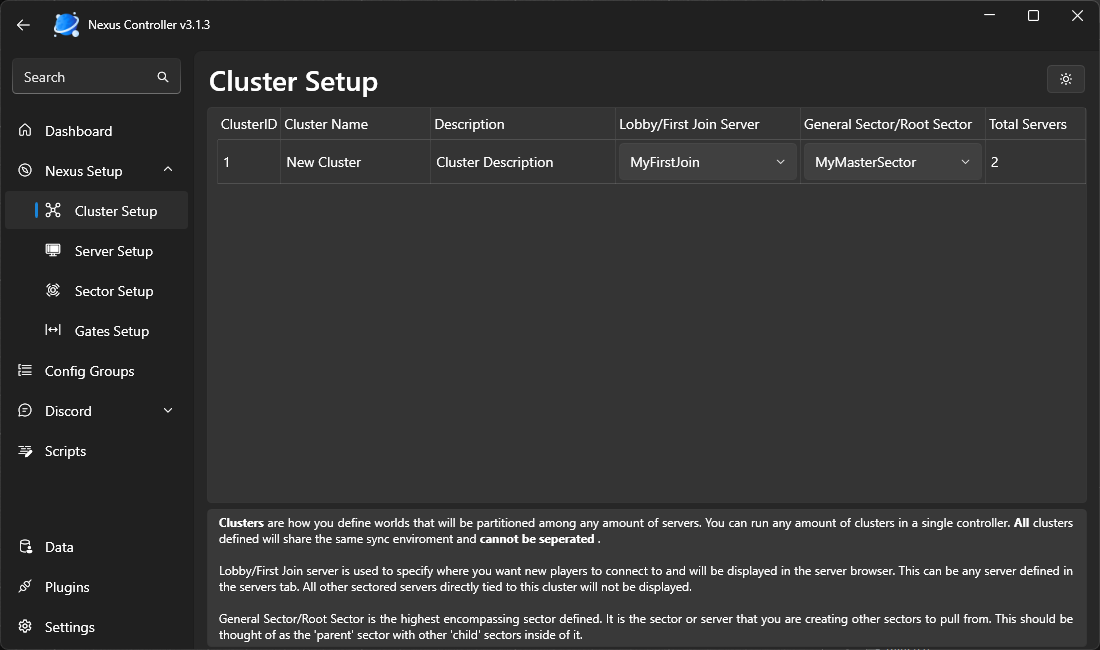Image resolution: width=1100 pixels, height=650 pixels.
Task: Click the Nexus Controller planet logo
Action: (x=66, y=25)
